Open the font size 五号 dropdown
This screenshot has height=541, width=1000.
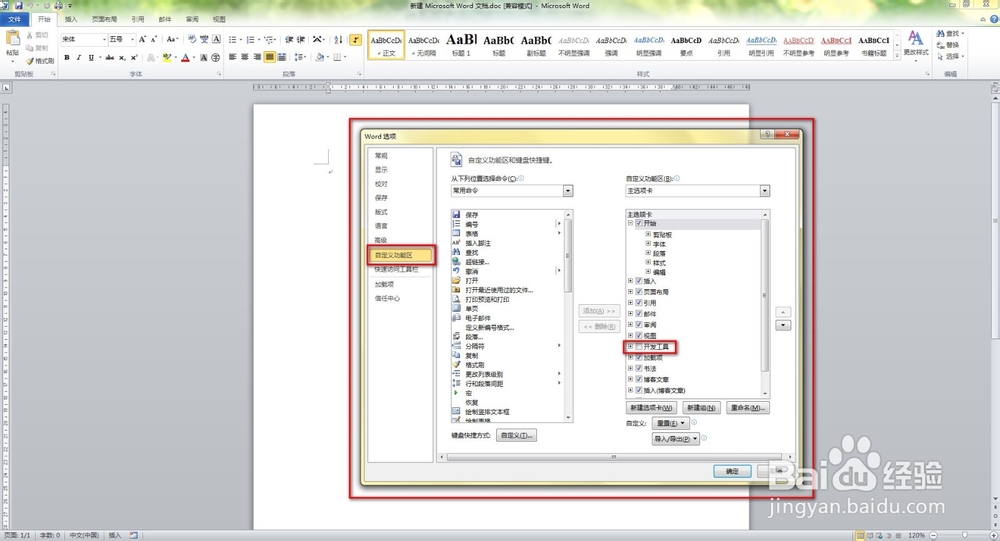pyautogui.click(x=132, y=40)
